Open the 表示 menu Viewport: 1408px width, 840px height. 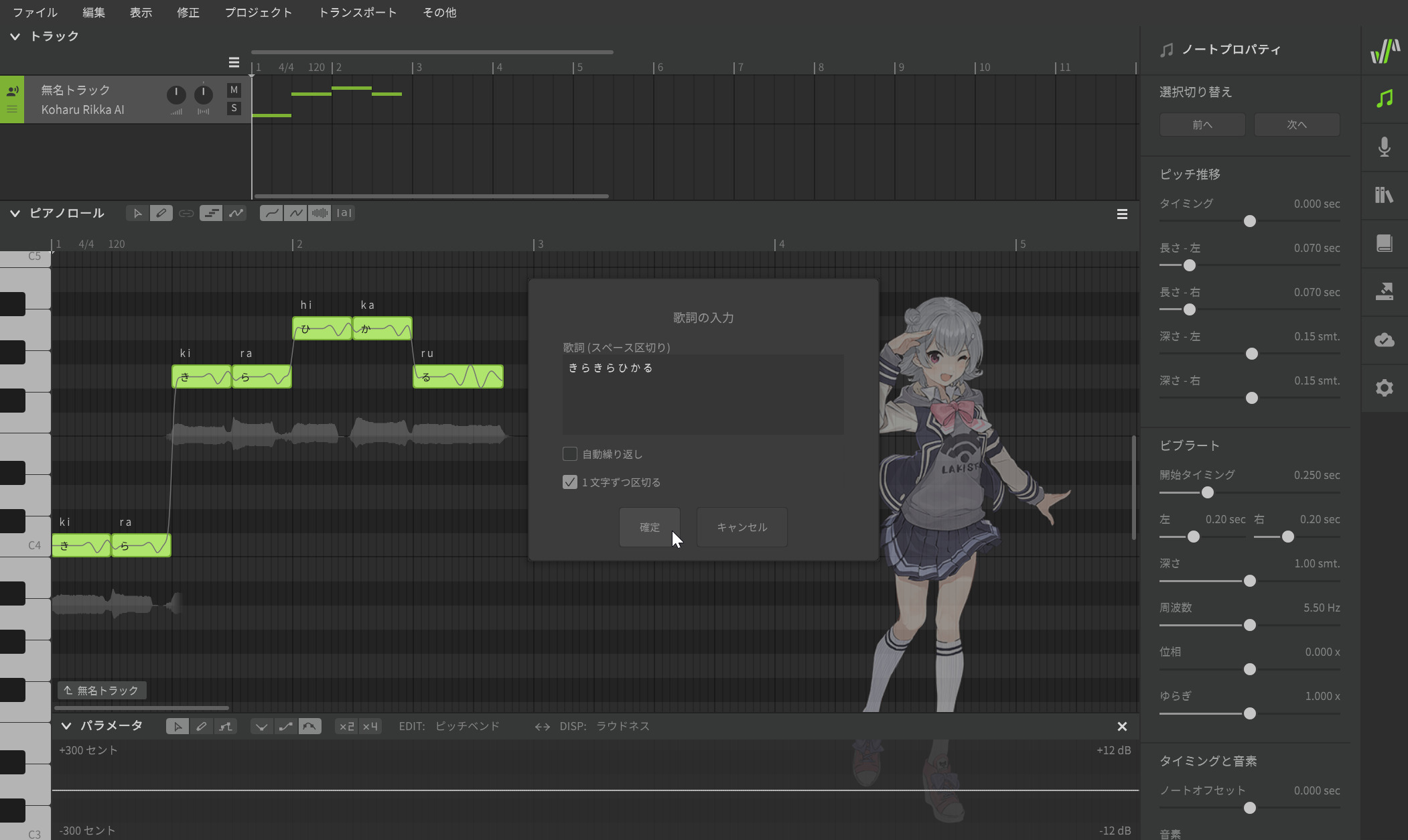pyautogui.click(x=141, y=13)
